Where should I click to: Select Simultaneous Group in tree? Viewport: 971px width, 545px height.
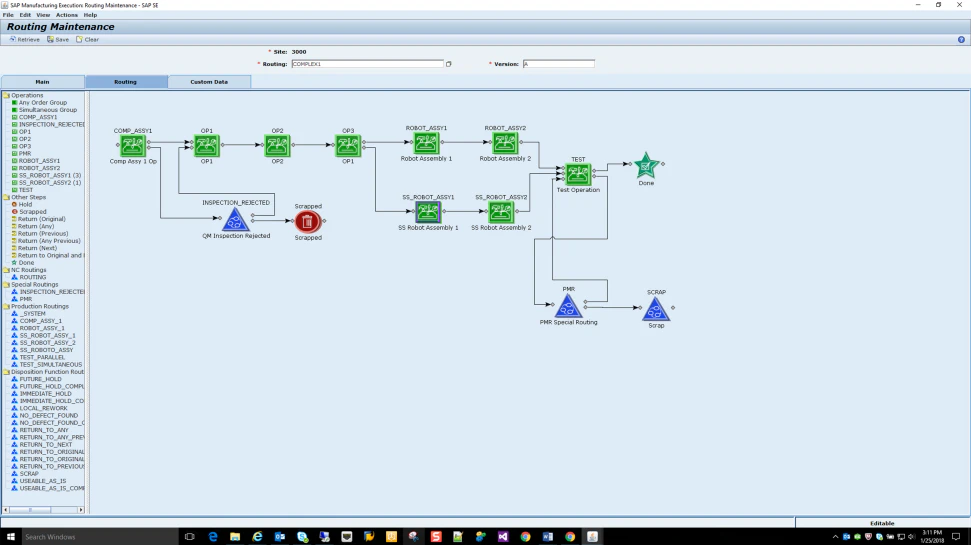click(x=48, y=110)
